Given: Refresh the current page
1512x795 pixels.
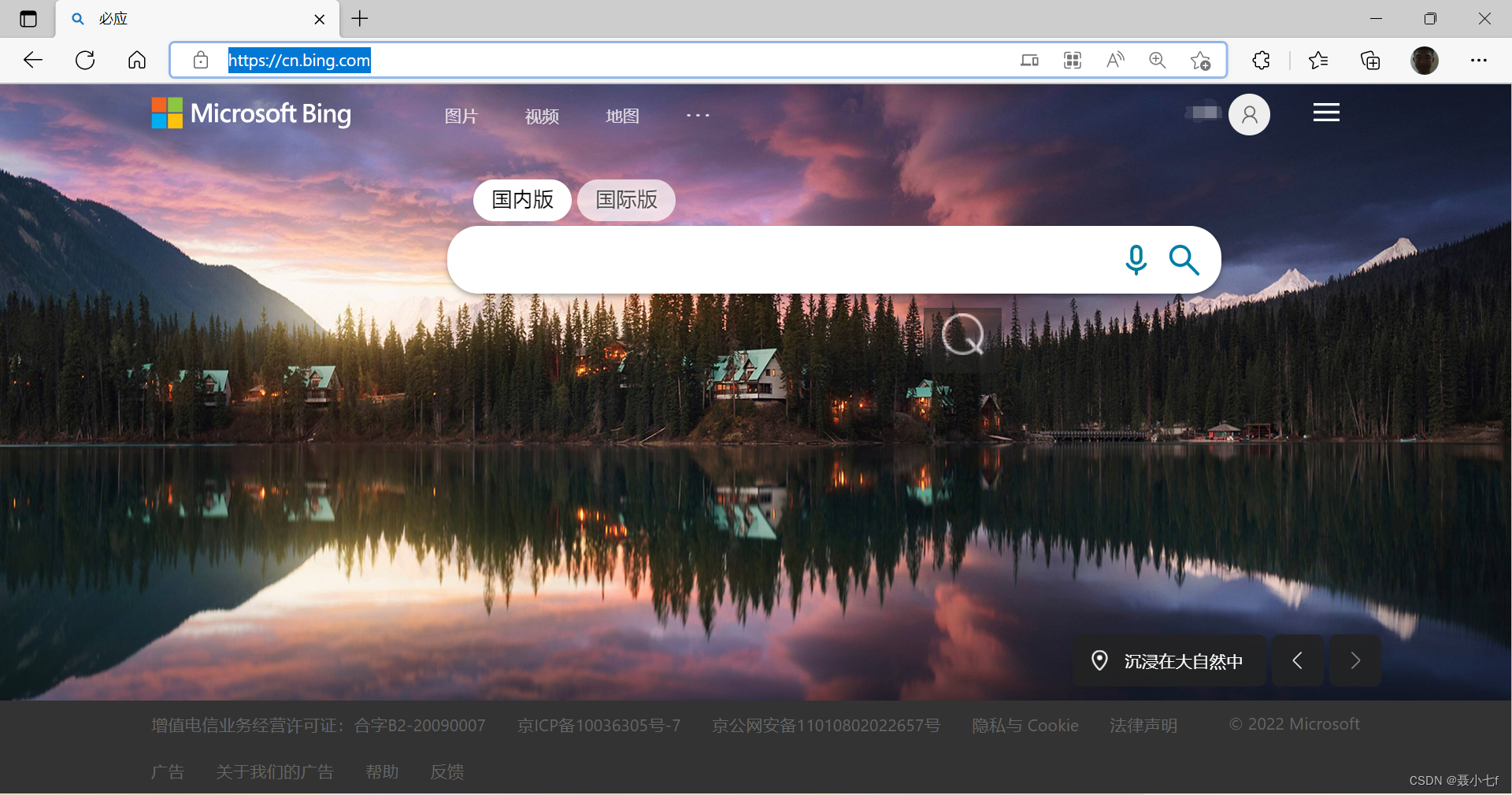Looking at the screenshot, I should (x=85, y=60).
